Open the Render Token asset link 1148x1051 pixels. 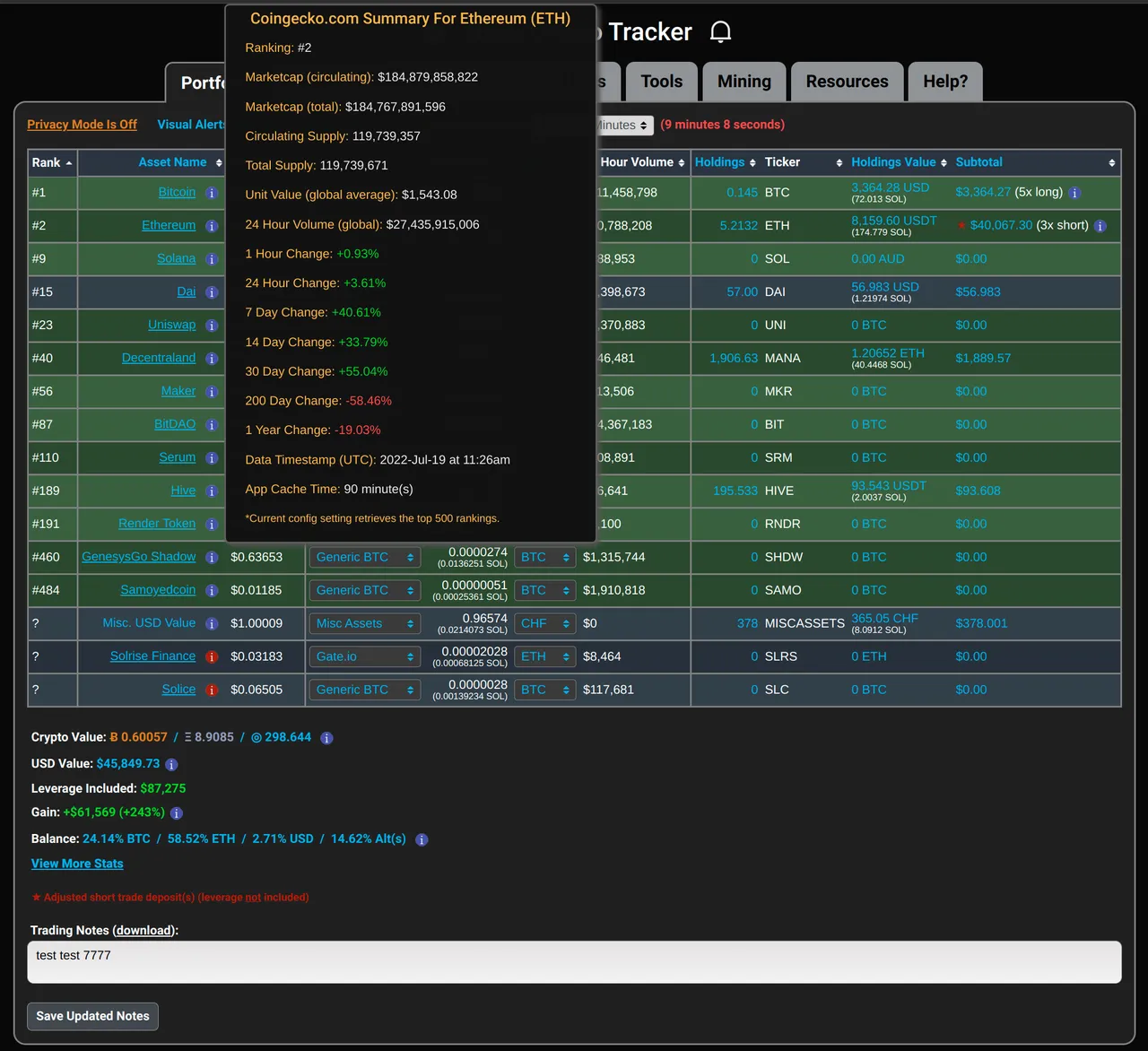pyautogui.click(x=157, y=525)
